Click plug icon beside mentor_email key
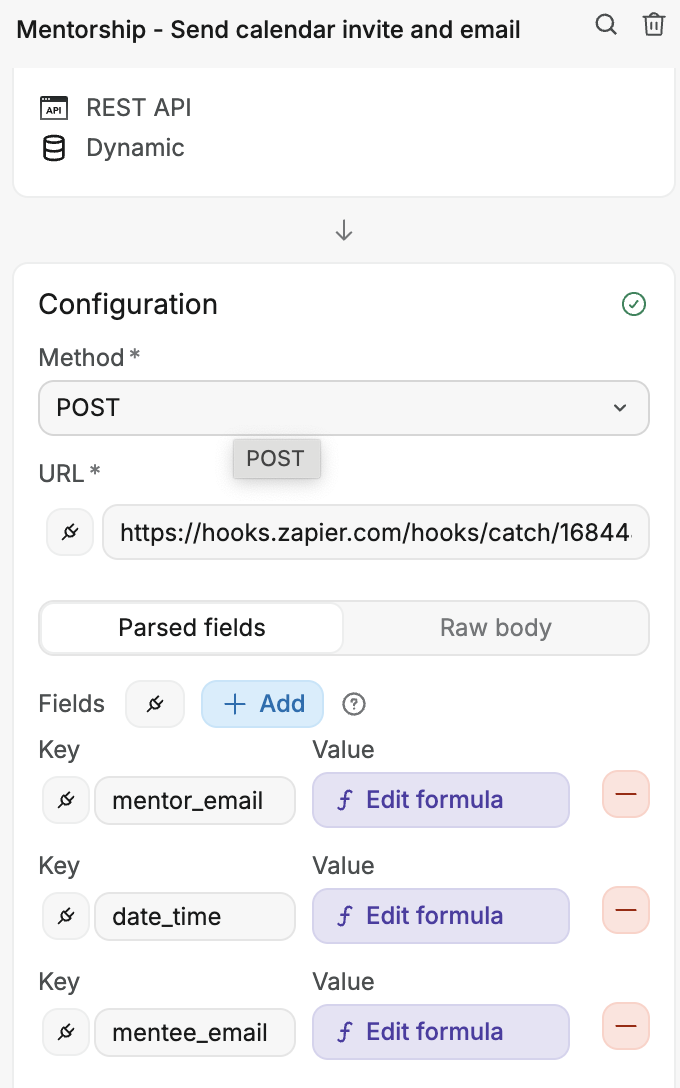 [x=66, y=800]
